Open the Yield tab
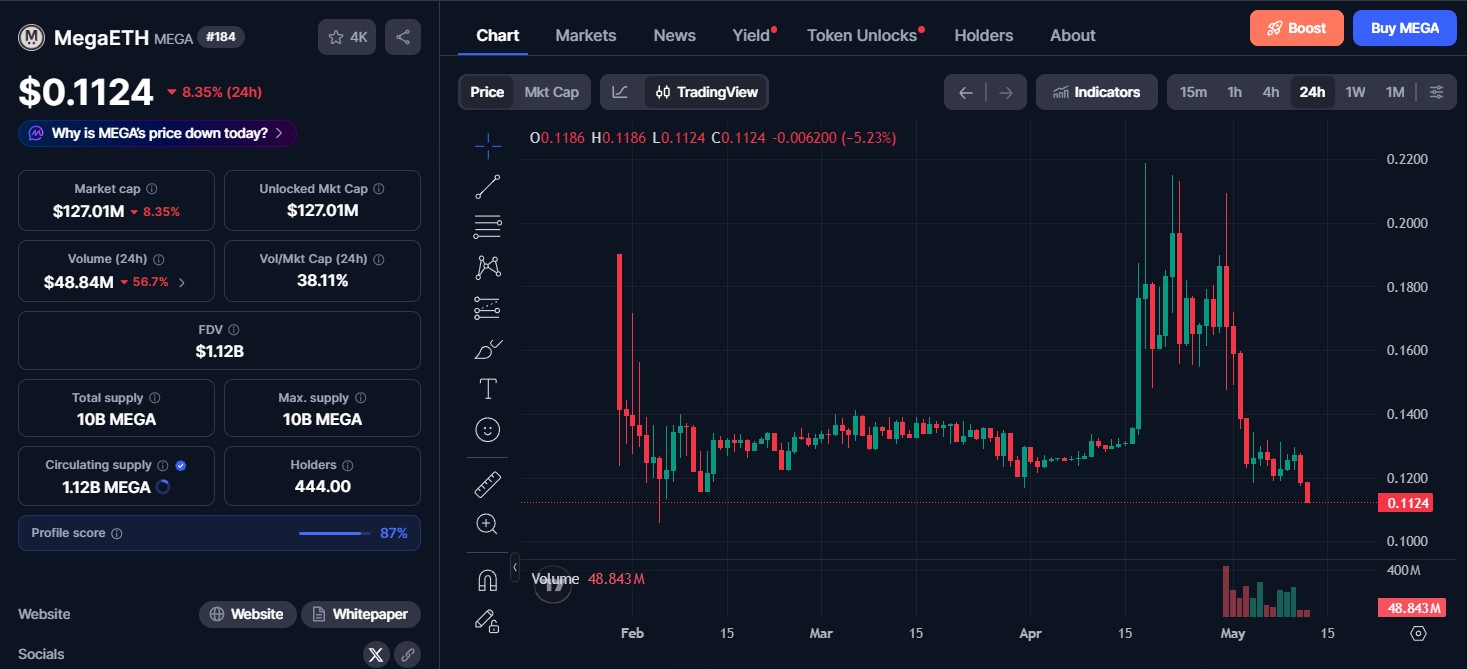1467x669 pixels. pyautogui.click(x=753, y=35)
